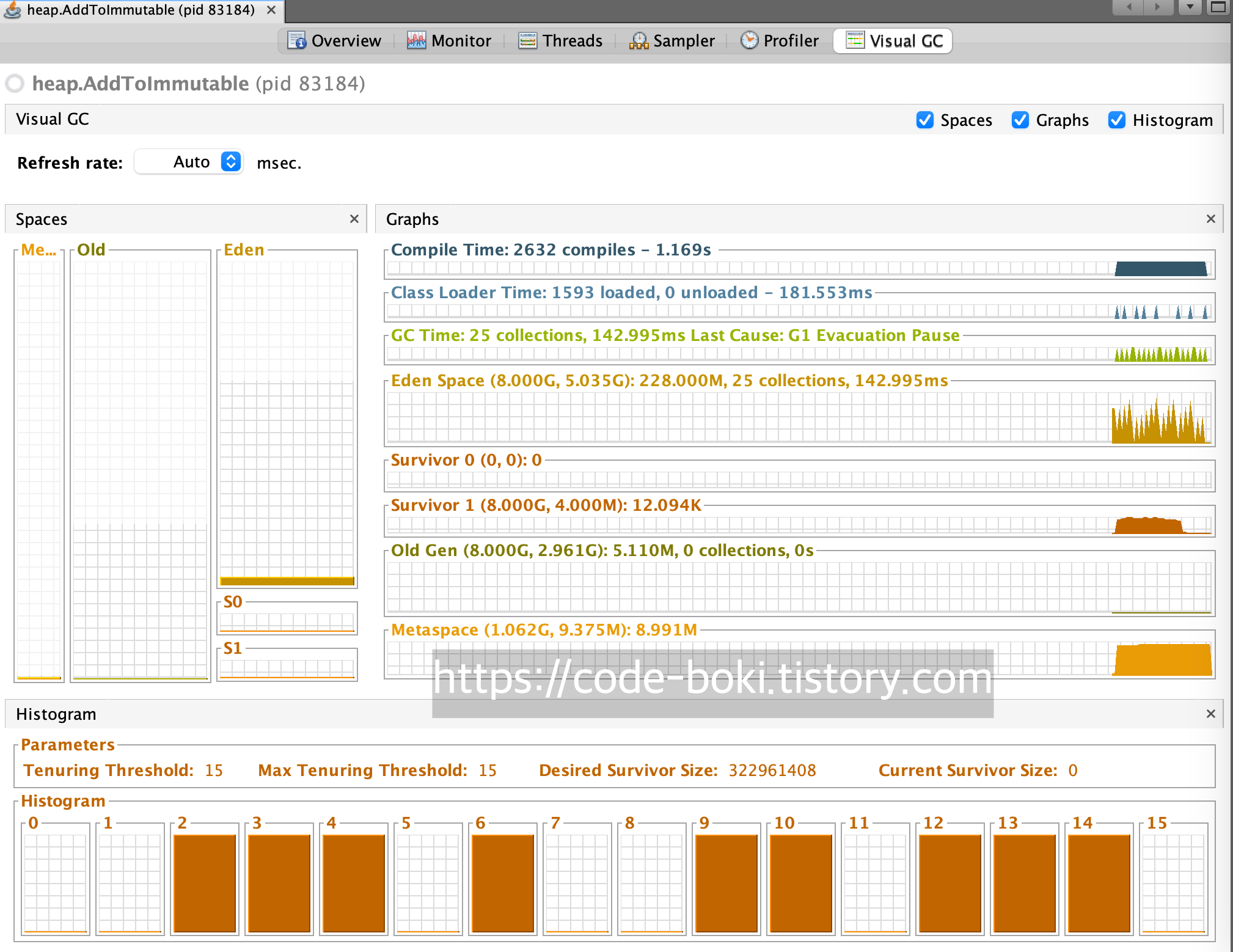
Task: Disable the Histogram checkbox
Action: [1117, 120]
